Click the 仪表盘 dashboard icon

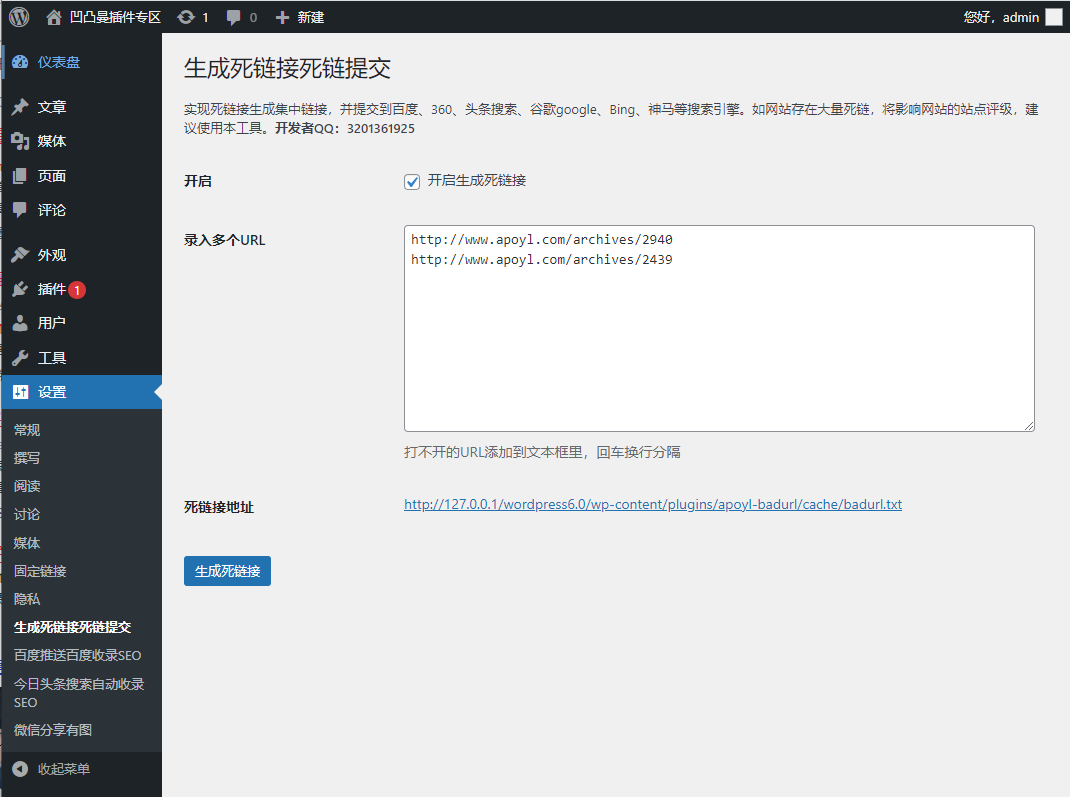[20, 62]
